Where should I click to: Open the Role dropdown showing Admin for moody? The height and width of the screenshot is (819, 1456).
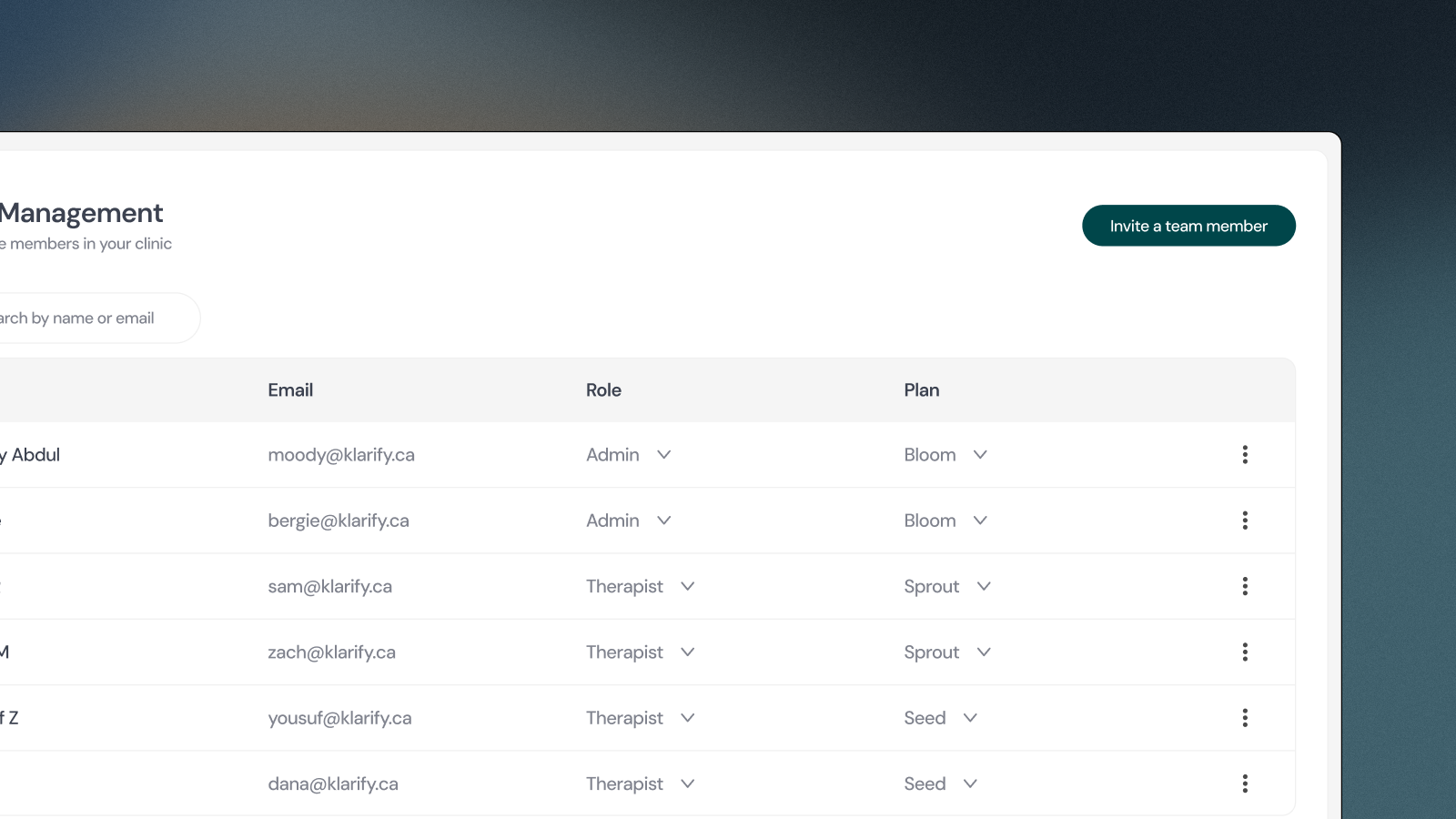click(x=628, y=454)
